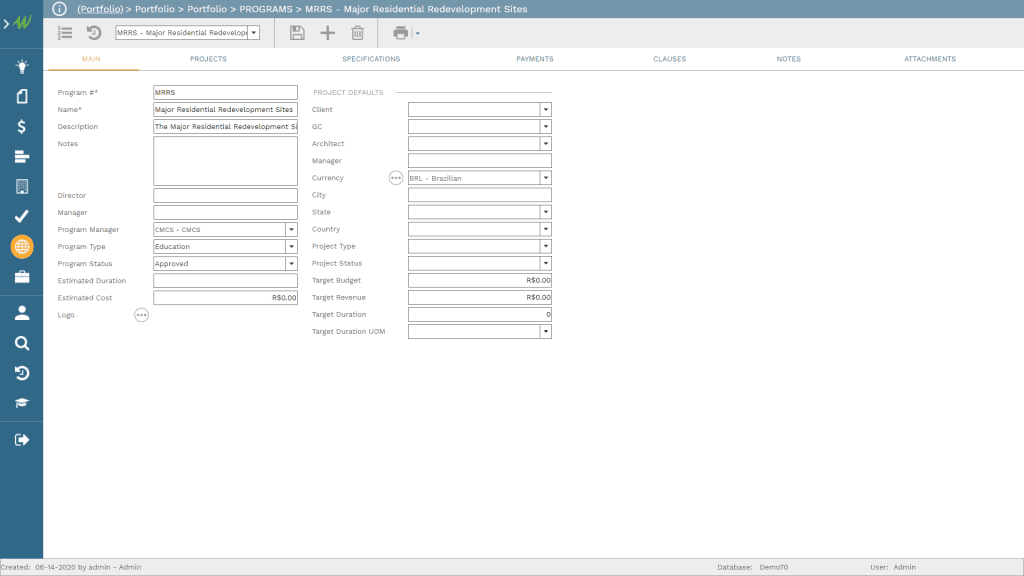
Task: Click the City input field
Action: click(x=479, y=195)
